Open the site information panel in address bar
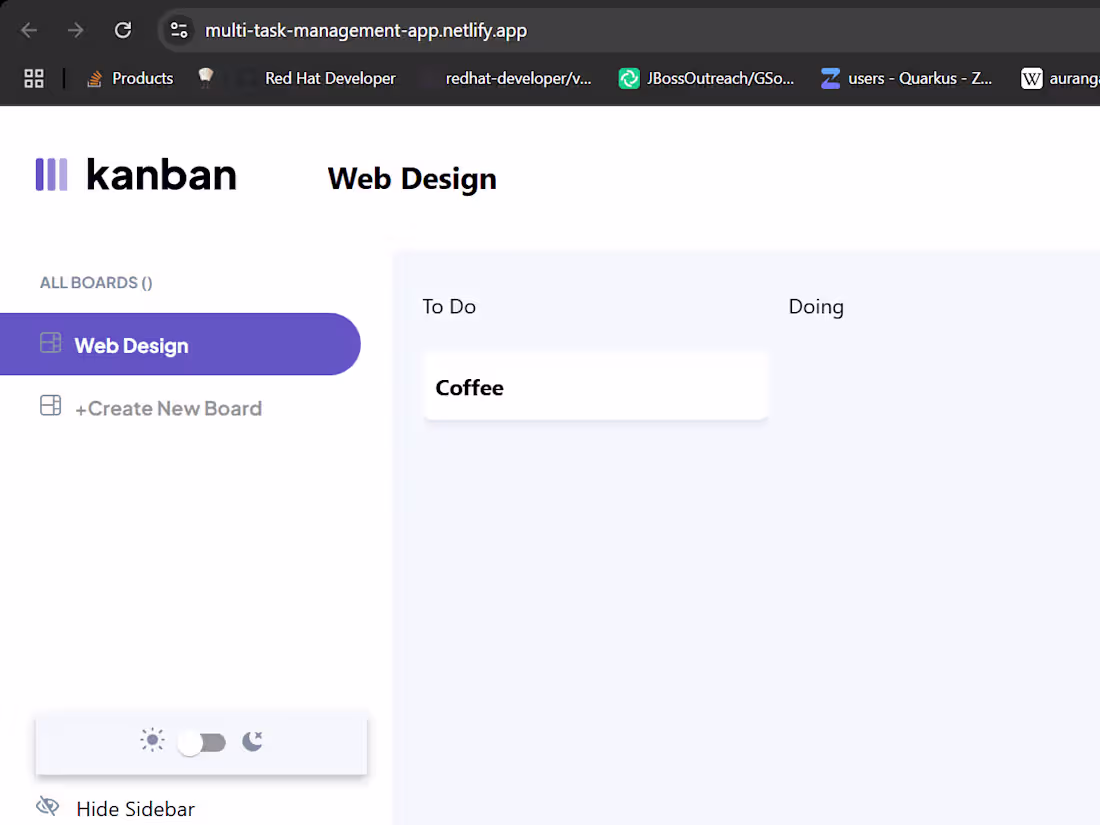1100x825 pixels. (179, 30)
